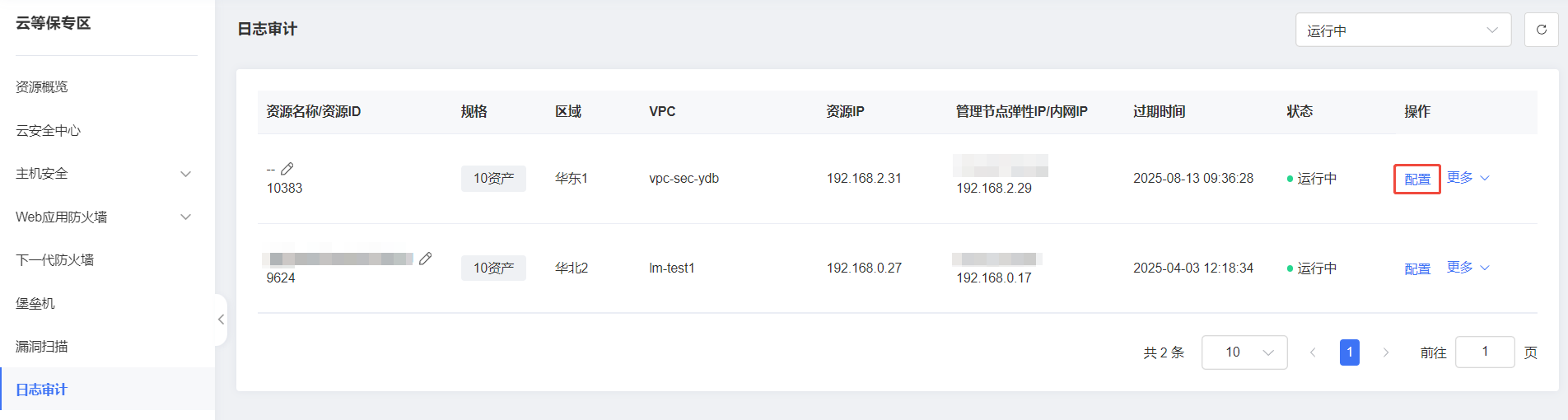Viewport: 1568px width, 420px height.
Task: Click 配置 link for resource 9624
Action: tap(1417, 268)
